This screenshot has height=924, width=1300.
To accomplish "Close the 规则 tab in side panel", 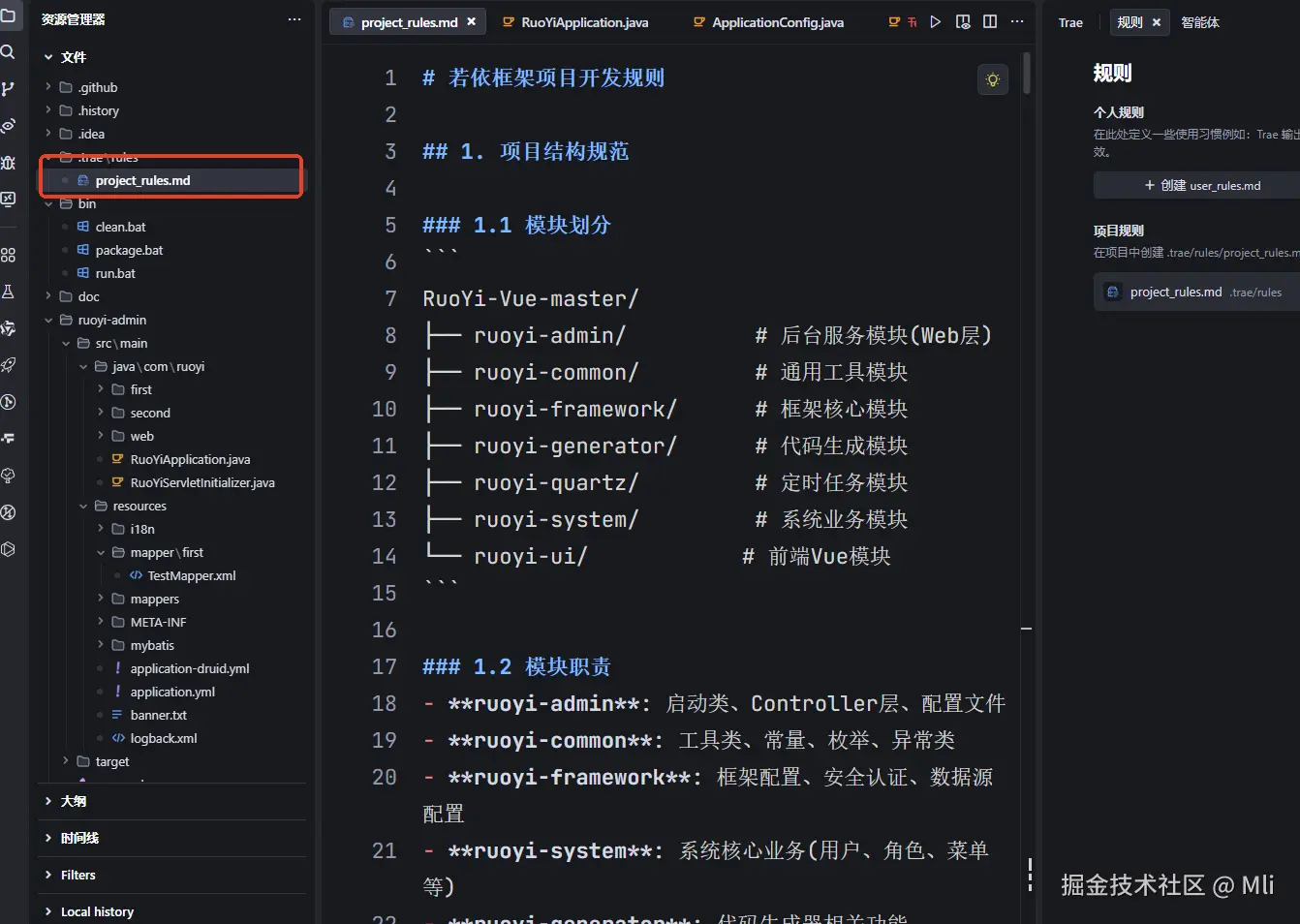I will point(1156,22).
